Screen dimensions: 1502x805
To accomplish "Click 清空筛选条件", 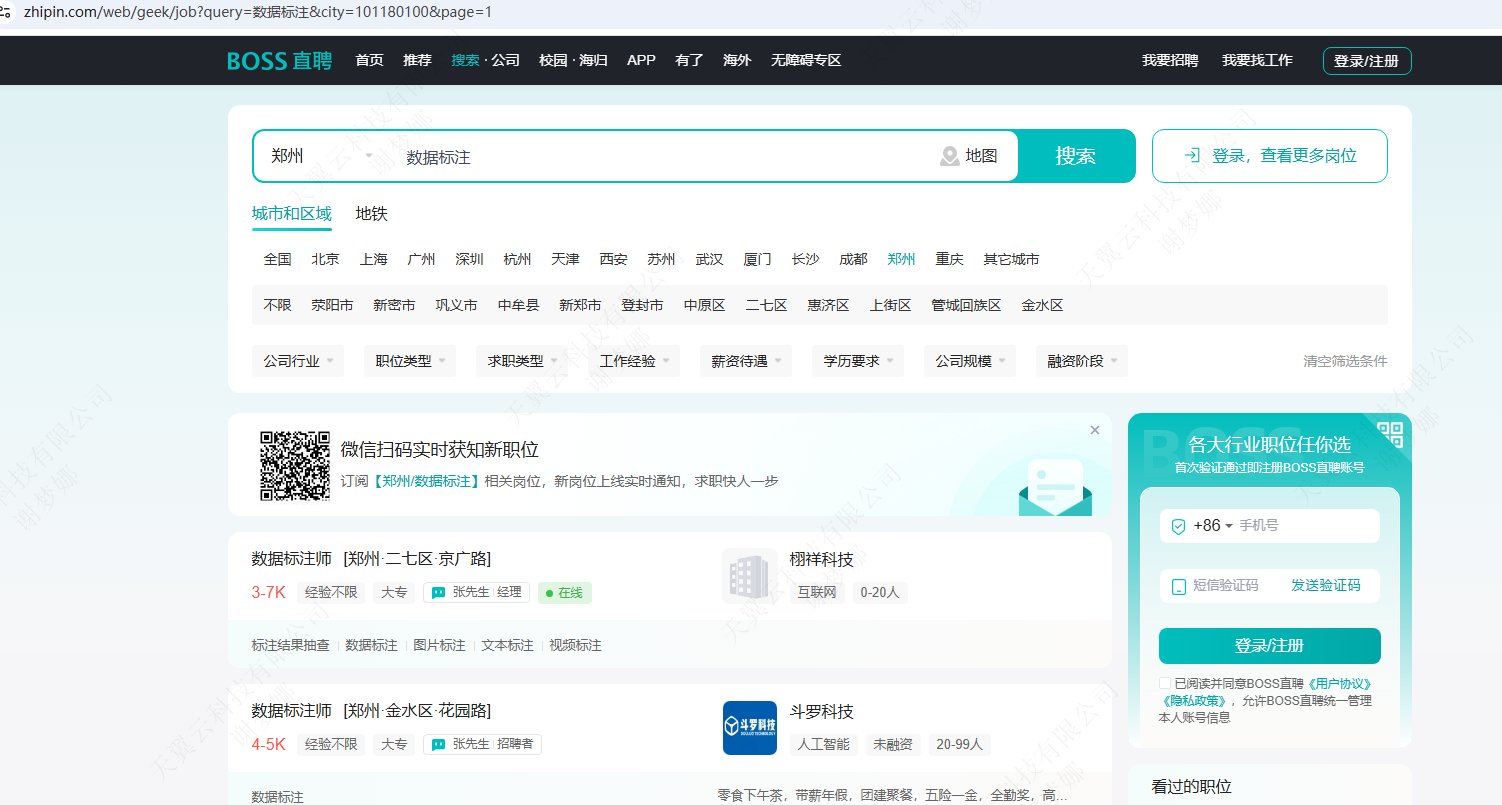I will point(1345,361).
